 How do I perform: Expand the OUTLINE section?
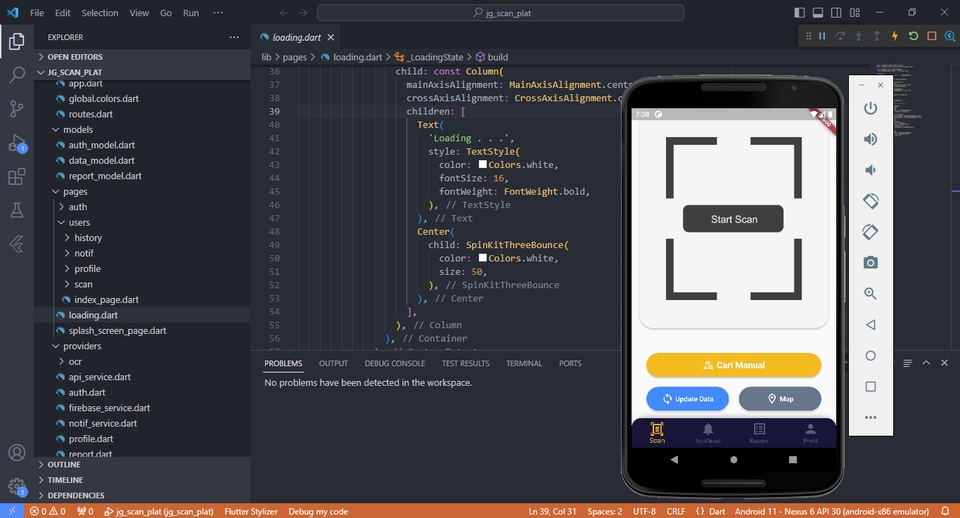point(64,465)
